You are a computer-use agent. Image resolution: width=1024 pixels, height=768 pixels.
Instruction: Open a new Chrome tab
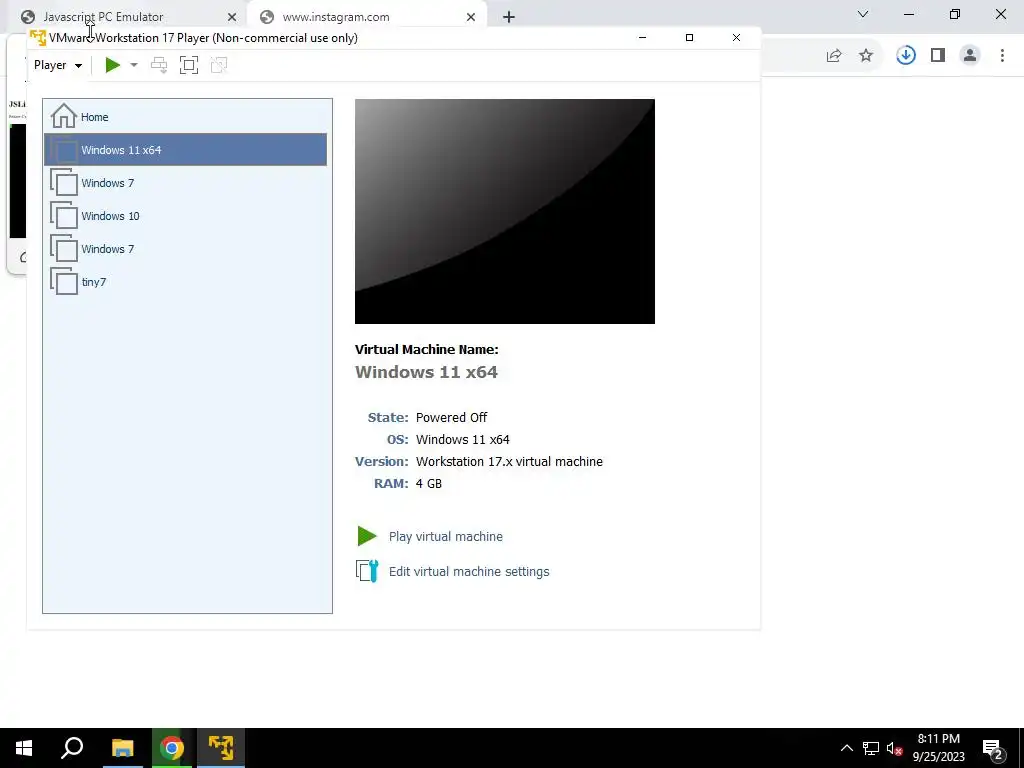click(509, 17)
